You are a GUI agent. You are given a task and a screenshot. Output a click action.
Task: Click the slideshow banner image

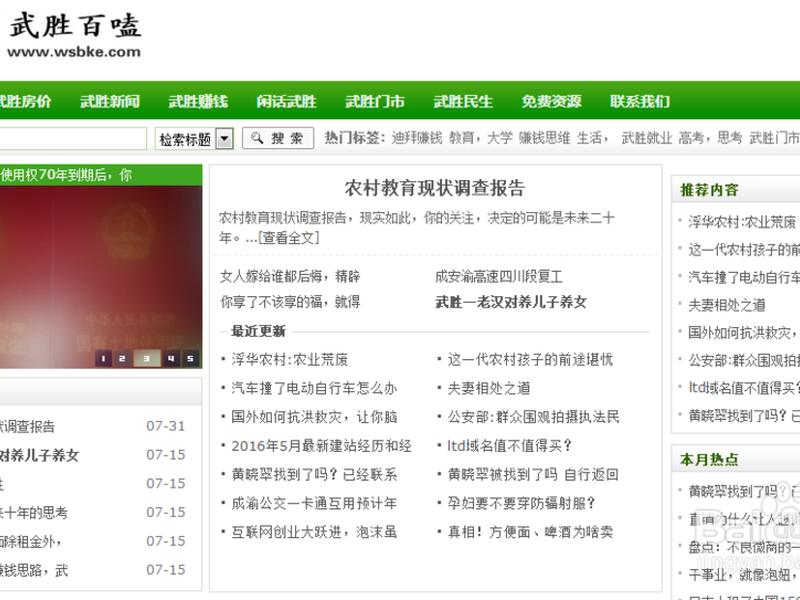coord(101,277)
